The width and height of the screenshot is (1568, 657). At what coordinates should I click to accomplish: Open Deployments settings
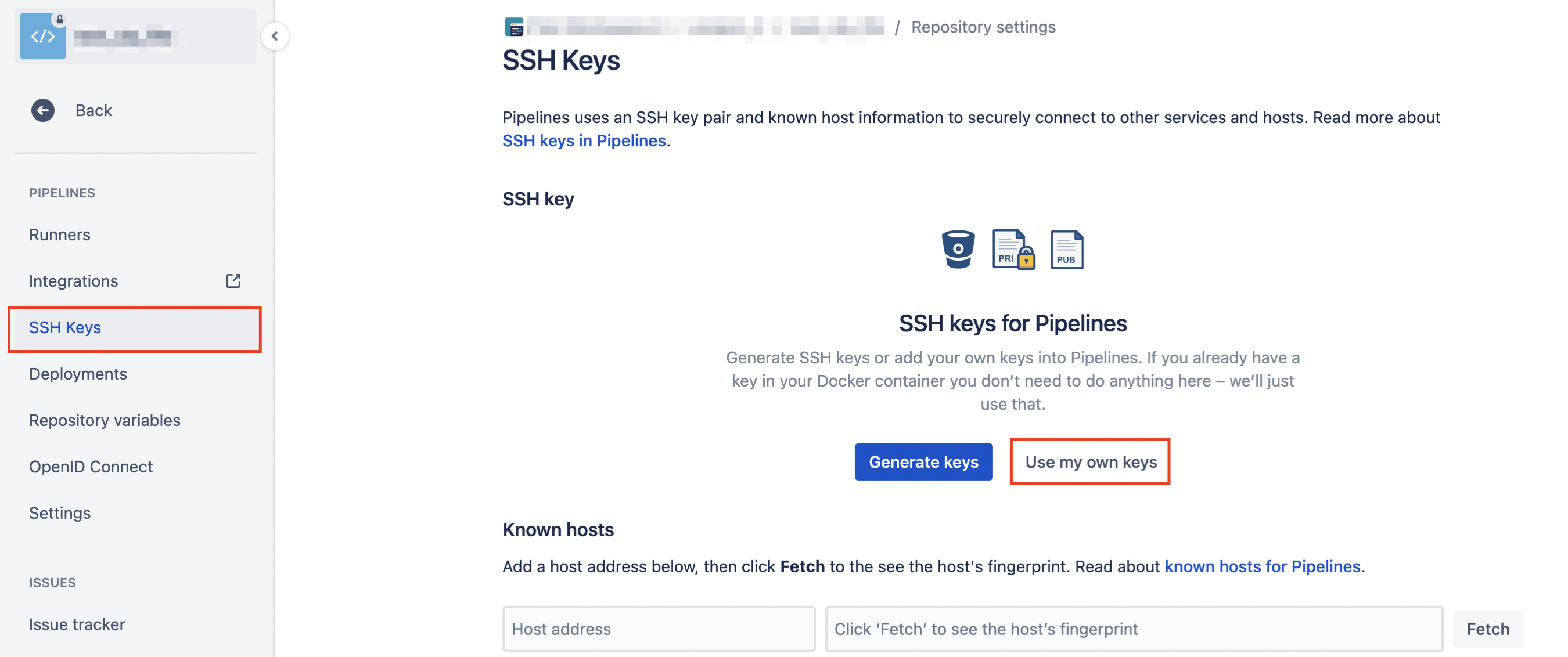point(78,374)
